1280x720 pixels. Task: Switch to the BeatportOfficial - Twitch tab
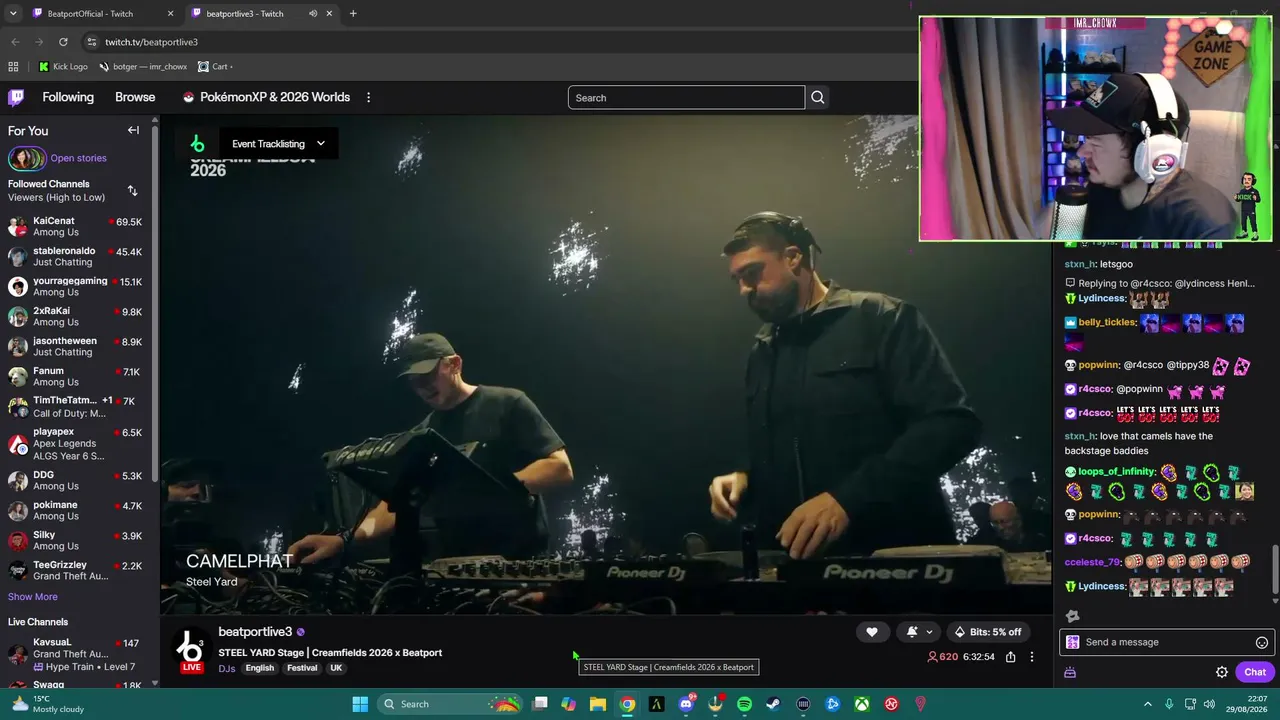pos(101,13)
